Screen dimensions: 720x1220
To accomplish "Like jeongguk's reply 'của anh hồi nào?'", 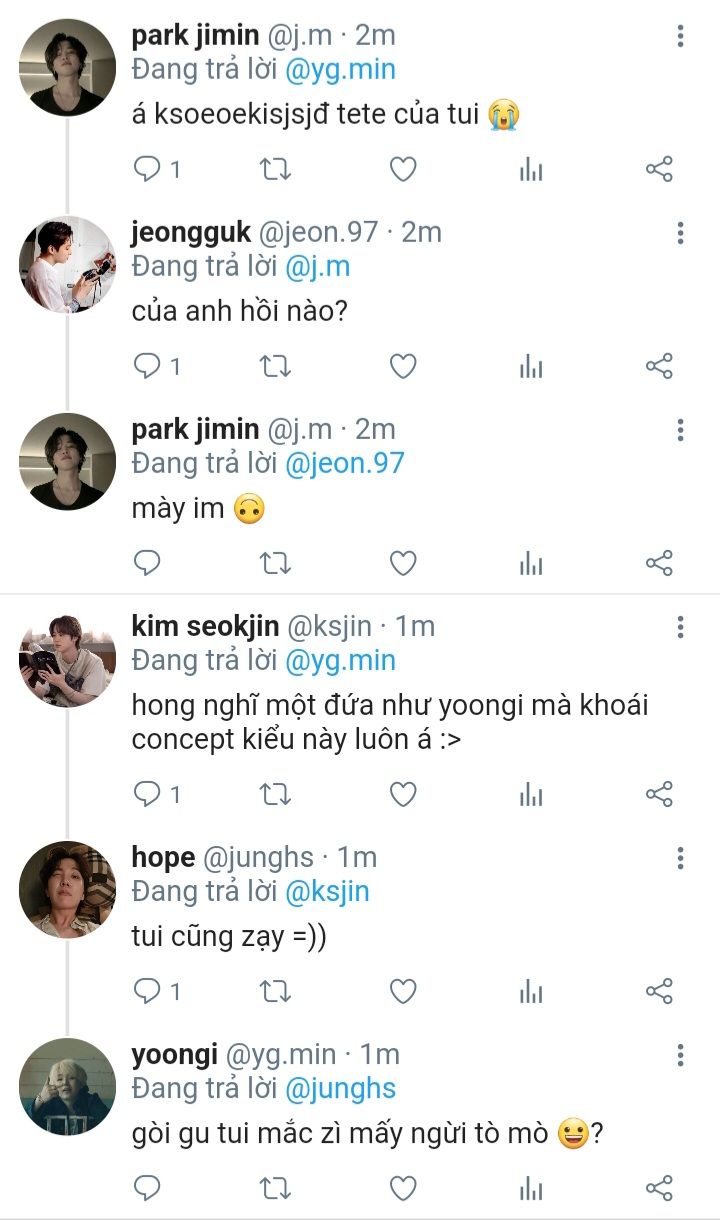I will click(402, 367).
